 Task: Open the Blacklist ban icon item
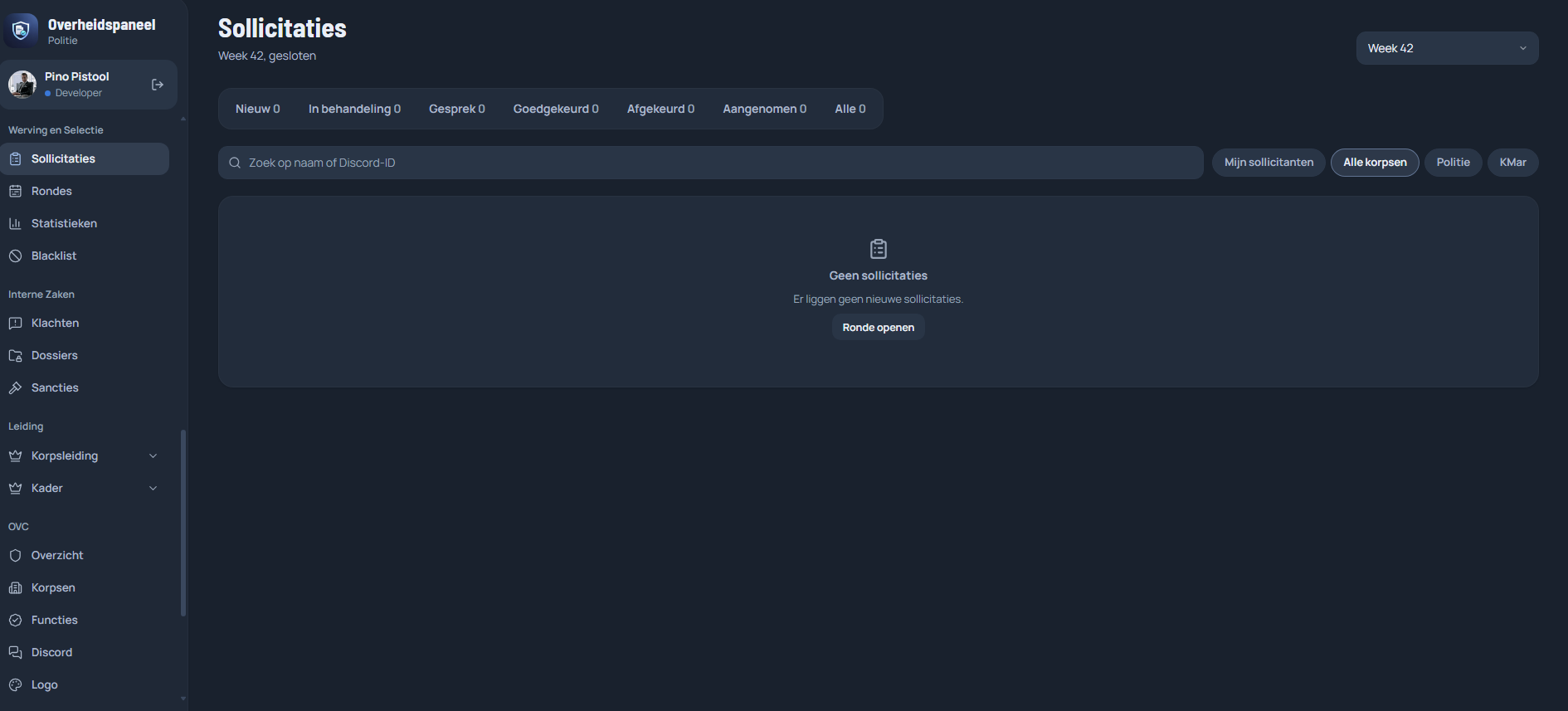[x=15, y=256]
